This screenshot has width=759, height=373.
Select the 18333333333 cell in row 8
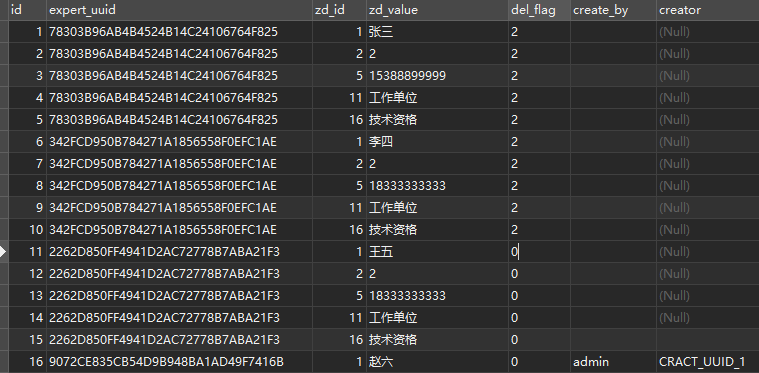click(x=437, y=186)
